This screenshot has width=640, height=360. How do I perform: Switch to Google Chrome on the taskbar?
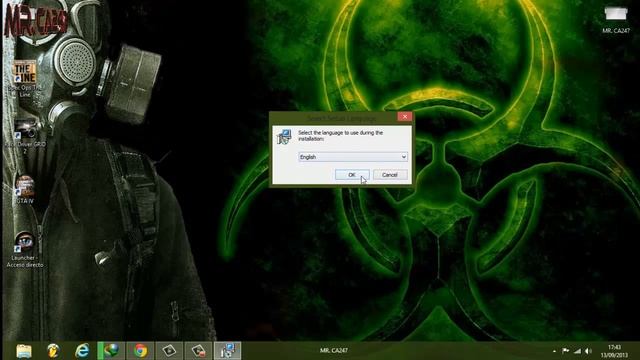(x=140, y=351)
